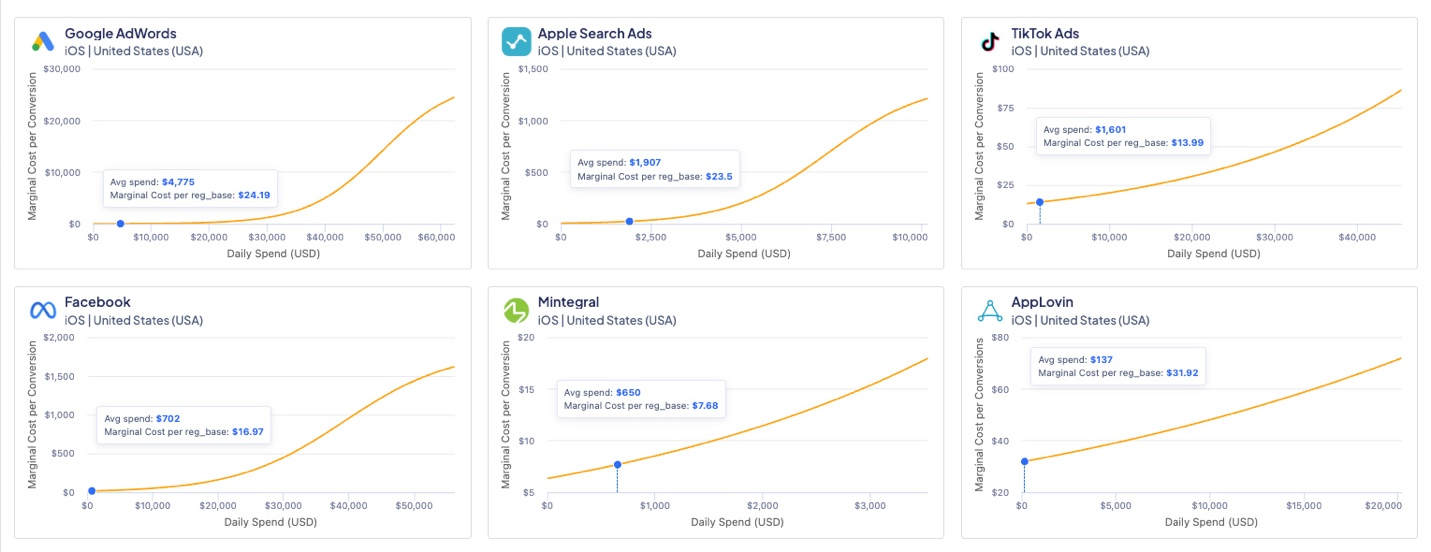
Task: Click the '$15,000' x-axis tick in AppLovin chart
Action: (1305, 506)
